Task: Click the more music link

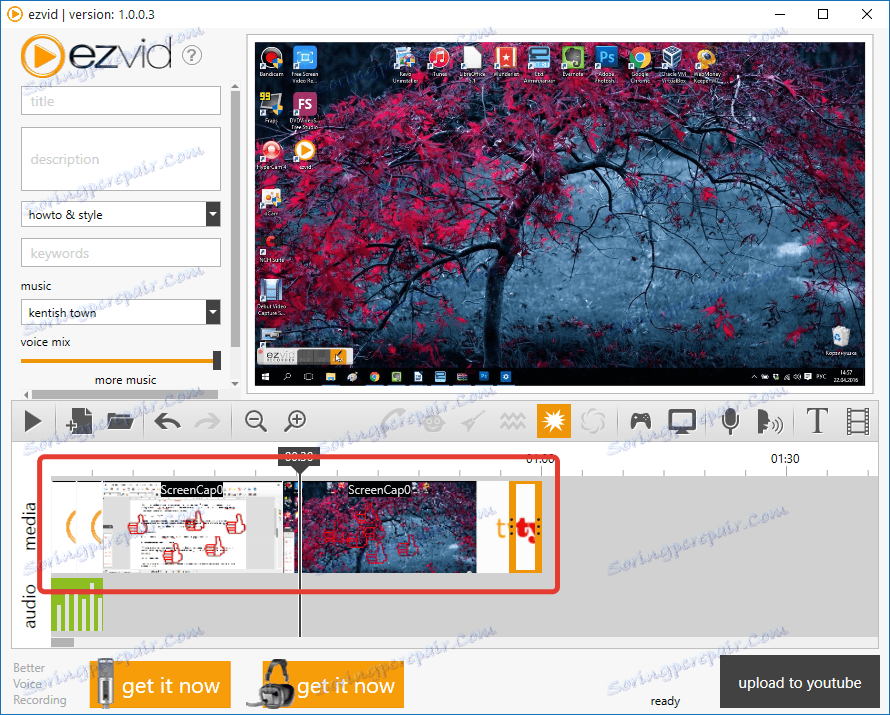Action: pyautogui.click(x=125, y=380)
